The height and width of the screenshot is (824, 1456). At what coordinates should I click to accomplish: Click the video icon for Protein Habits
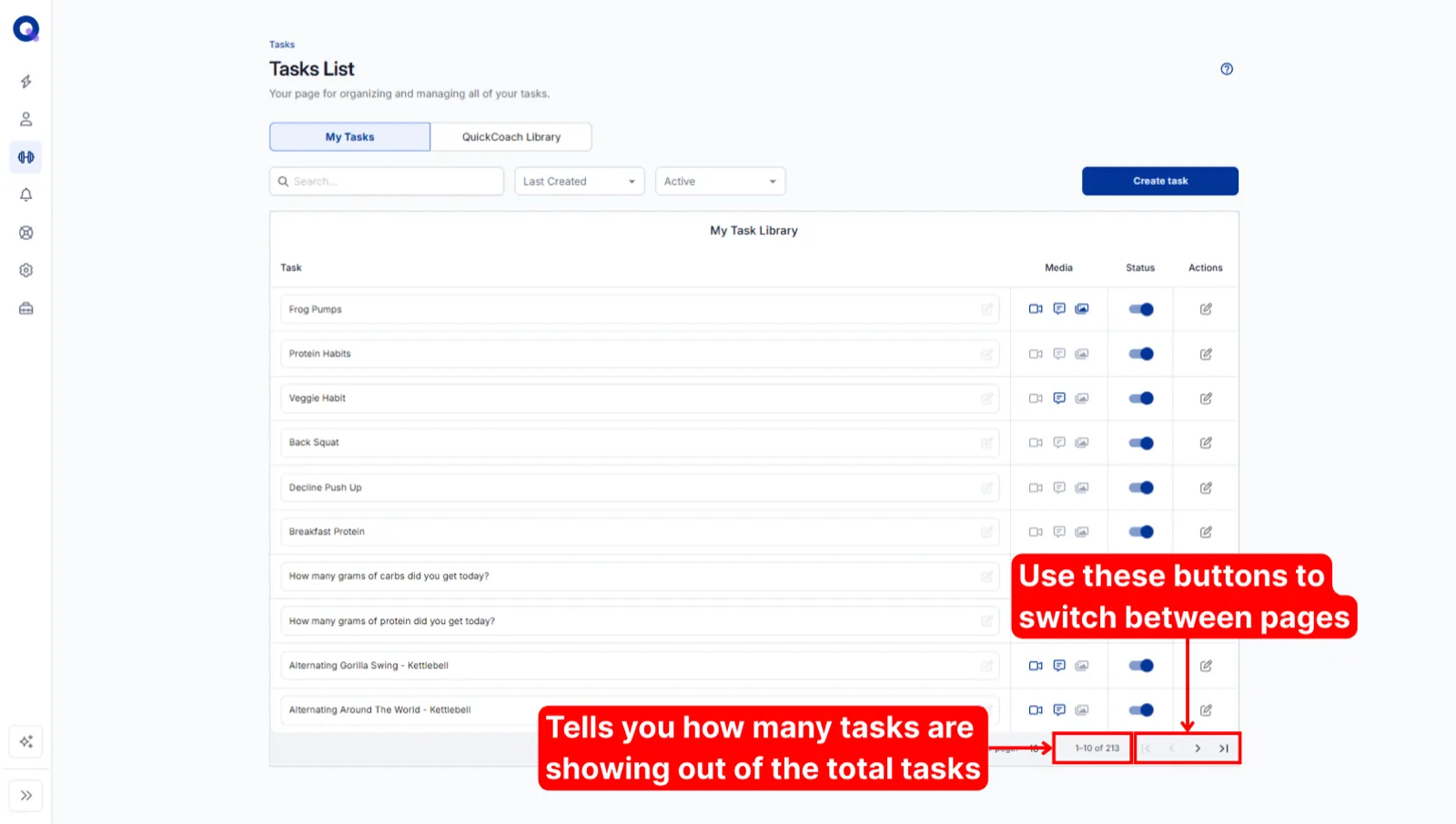(x=1036, y=354)
